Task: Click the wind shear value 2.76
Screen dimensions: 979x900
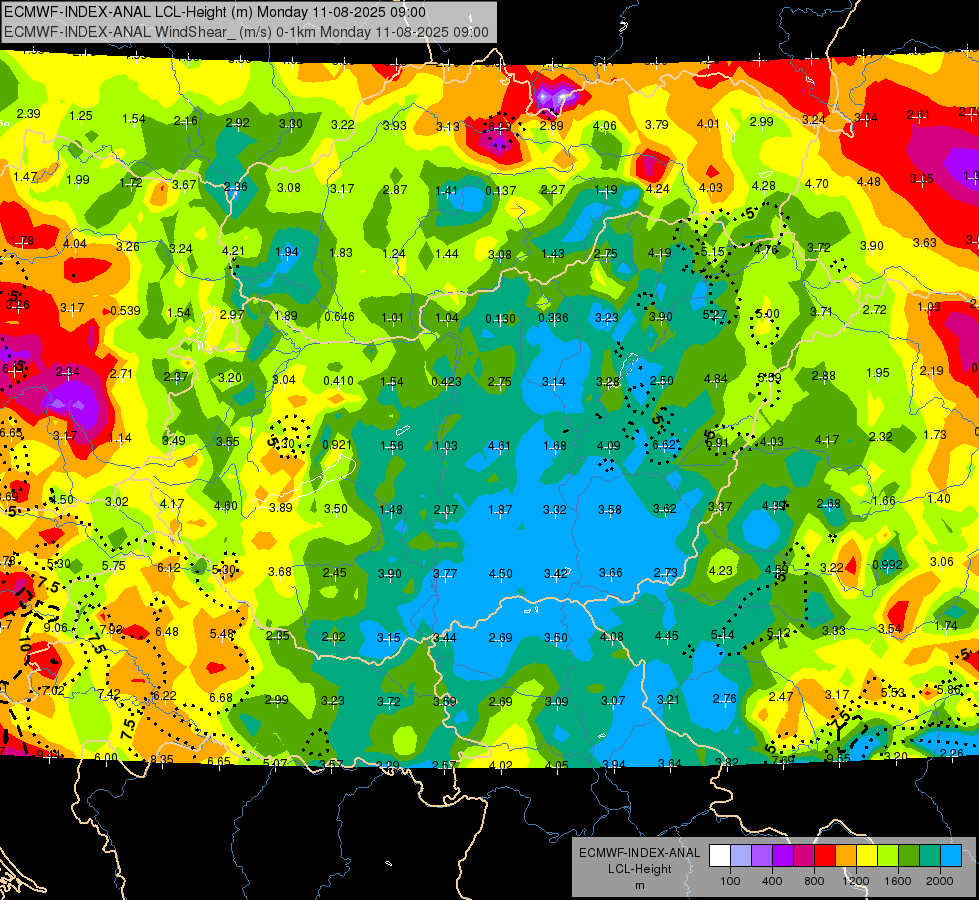Action: [x=724, y=699]
